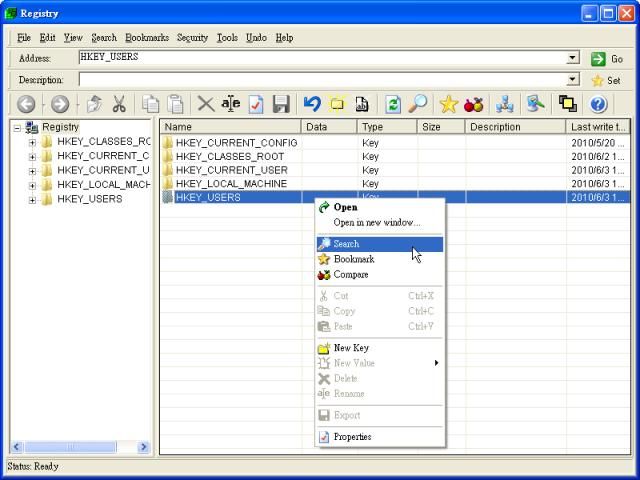
Task: Open the Bookmarks menu in menu bar
Action: coord(147,38)
